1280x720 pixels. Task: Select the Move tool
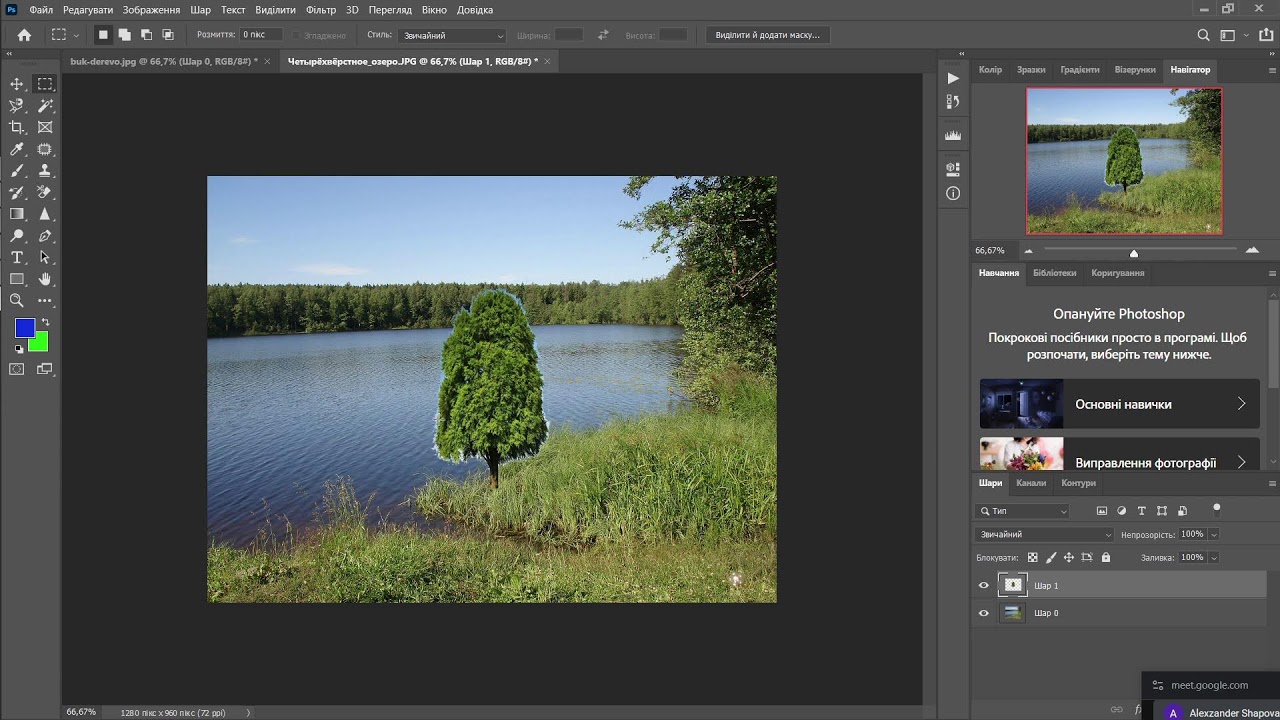pos(17,84)
